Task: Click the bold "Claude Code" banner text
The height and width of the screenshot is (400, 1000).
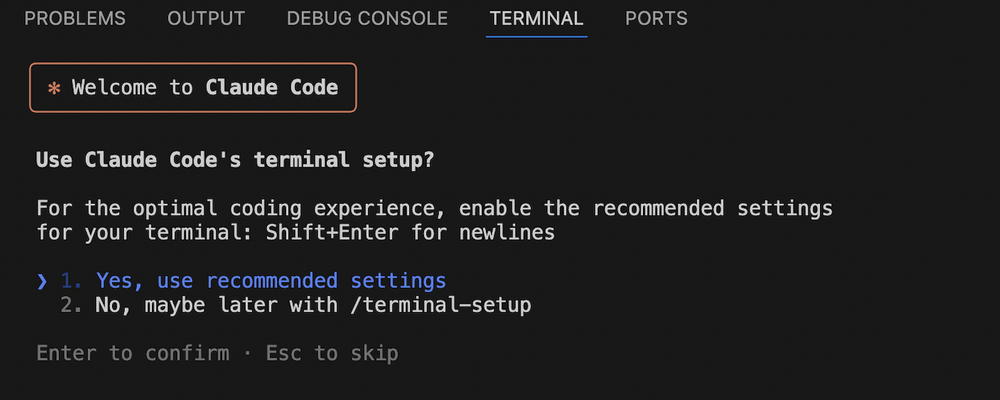Action: click(272, 88)
